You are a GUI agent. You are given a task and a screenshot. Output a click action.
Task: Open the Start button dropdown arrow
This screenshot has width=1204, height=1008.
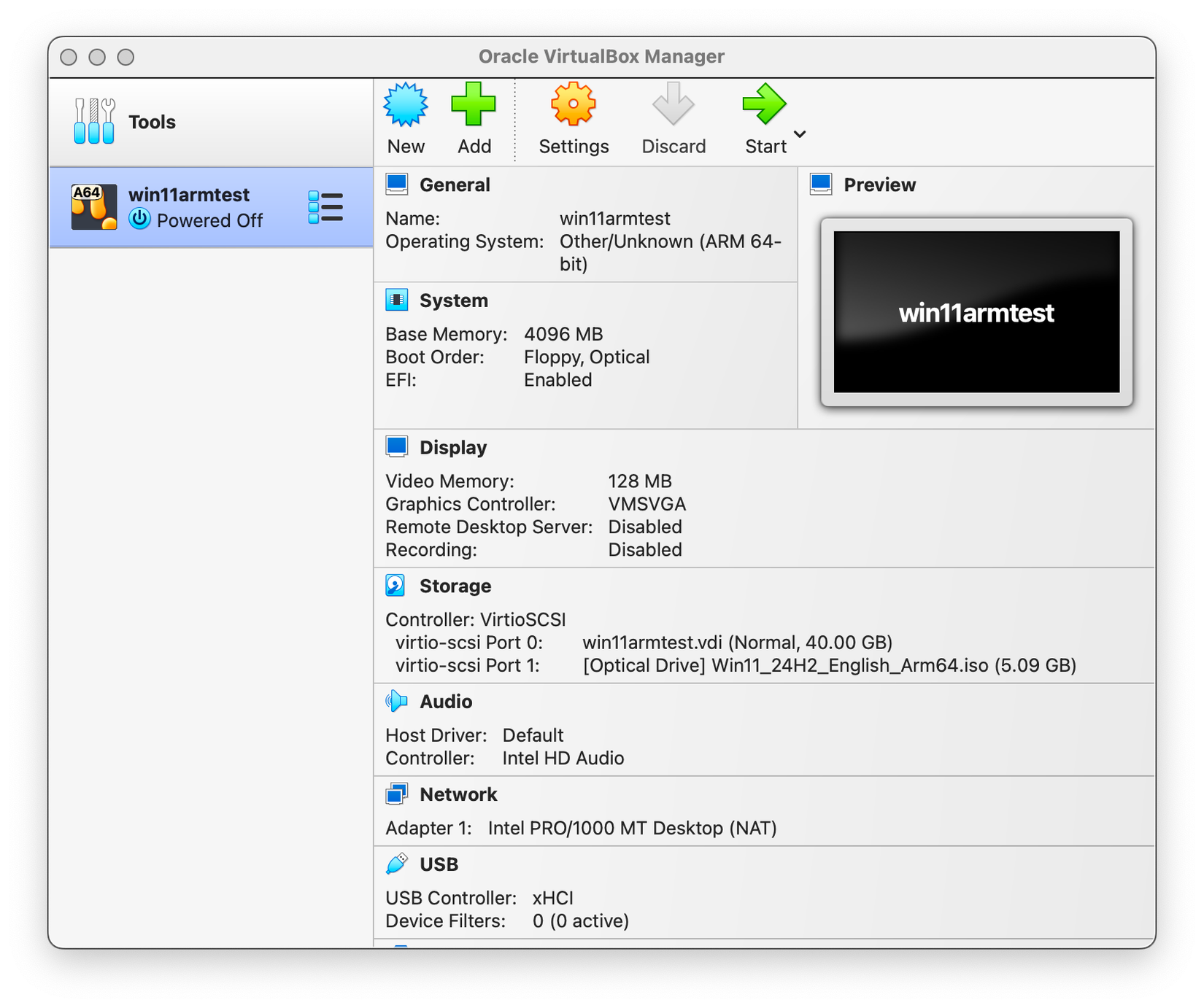[800, 134]
